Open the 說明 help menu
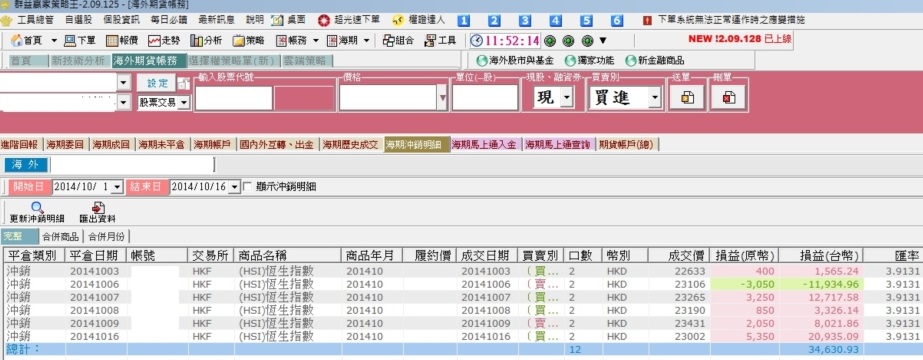The height and width of the screenshot is (360, 923). [255, 20]
